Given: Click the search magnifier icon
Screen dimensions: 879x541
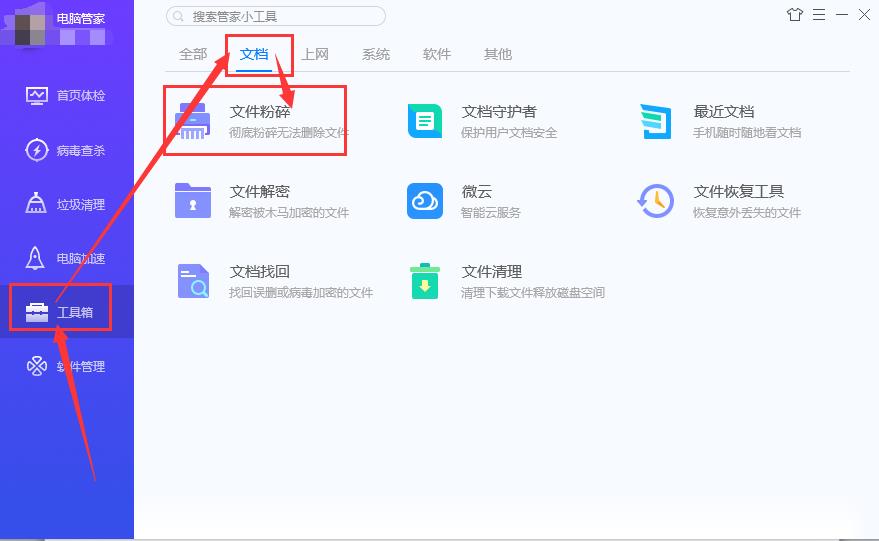Looking at the screenshot, I should pyautogui.click(x=178, y=16).
